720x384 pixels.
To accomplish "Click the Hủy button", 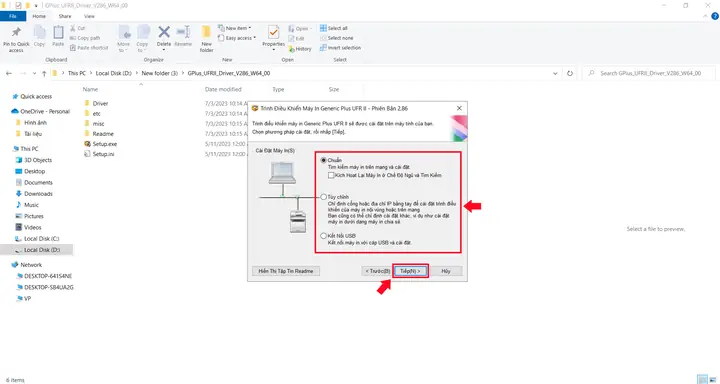I will point(446,271).
